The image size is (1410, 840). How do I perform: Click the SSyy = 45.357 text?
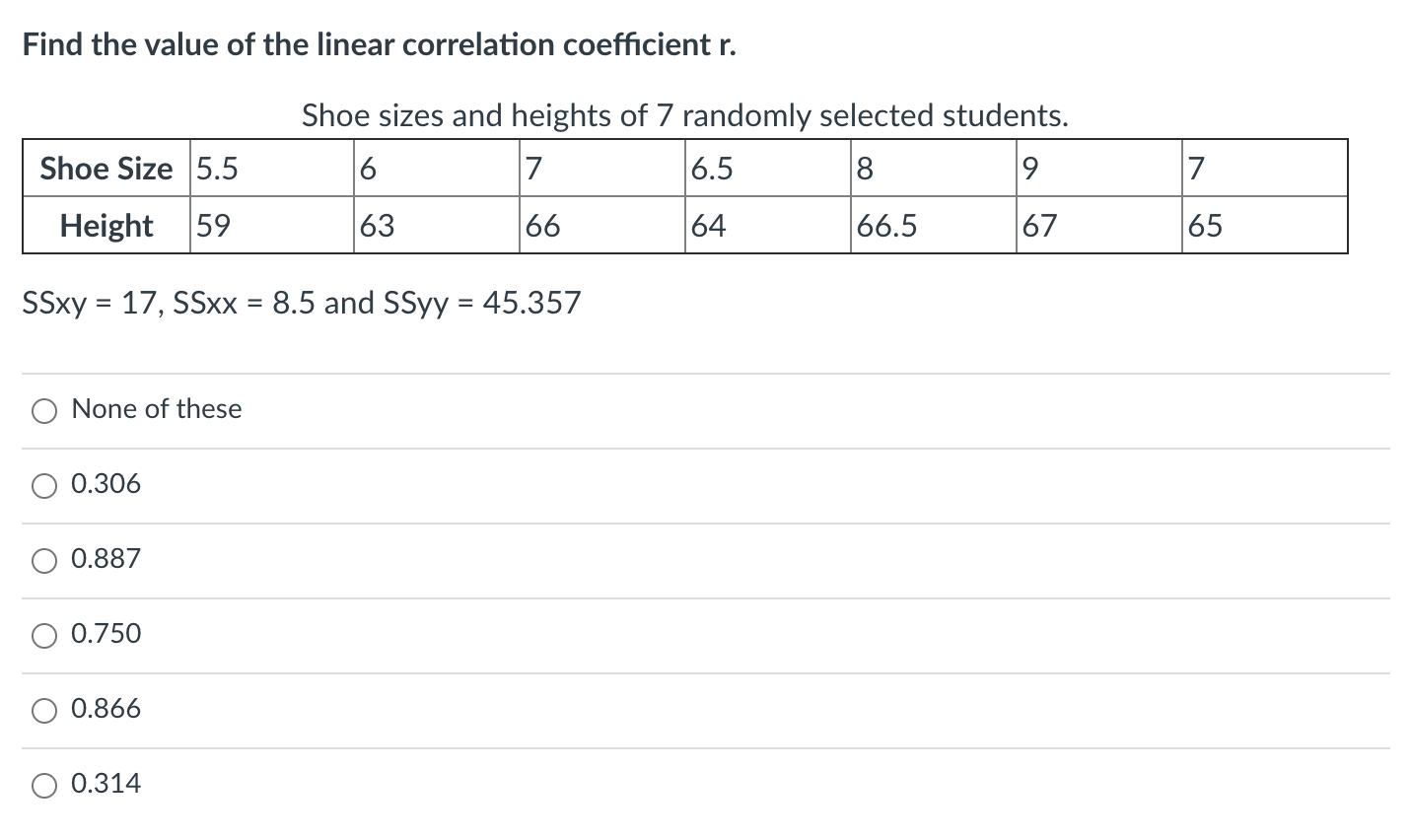[x=483, y=303]
